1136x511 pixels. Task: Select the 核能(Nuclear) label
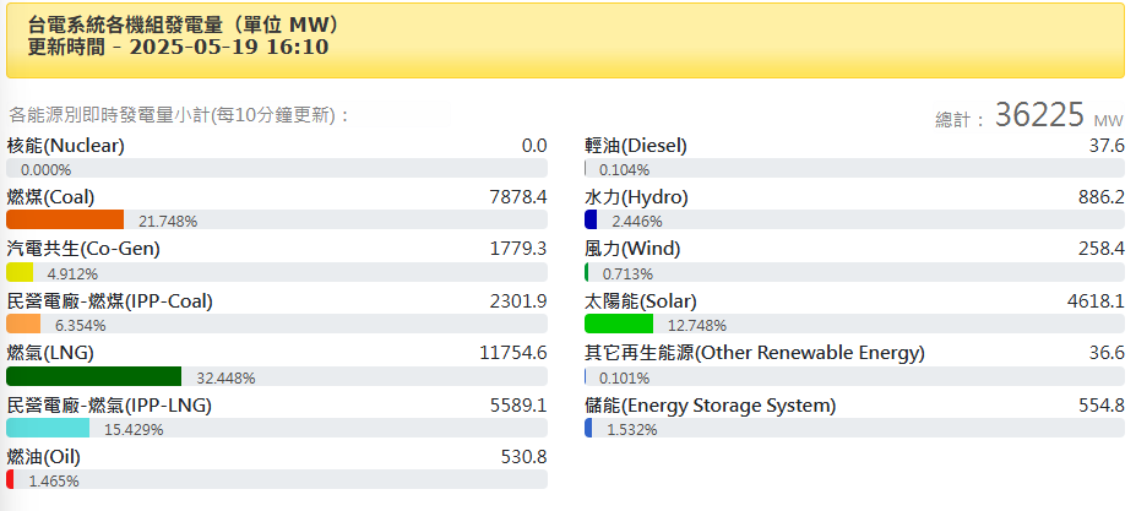66,146
